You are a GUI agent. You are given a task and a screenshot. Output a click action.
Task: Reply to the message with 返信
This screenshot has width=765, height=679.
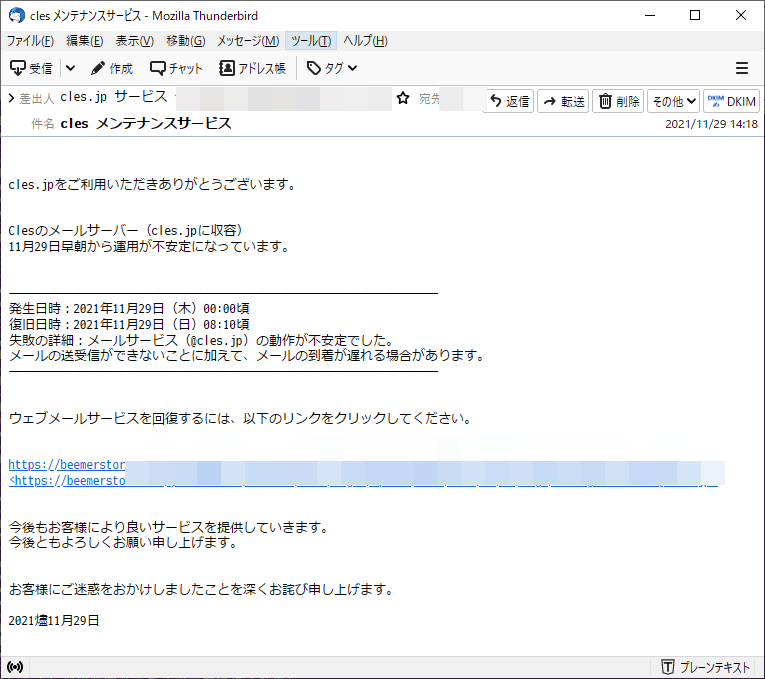509,101
